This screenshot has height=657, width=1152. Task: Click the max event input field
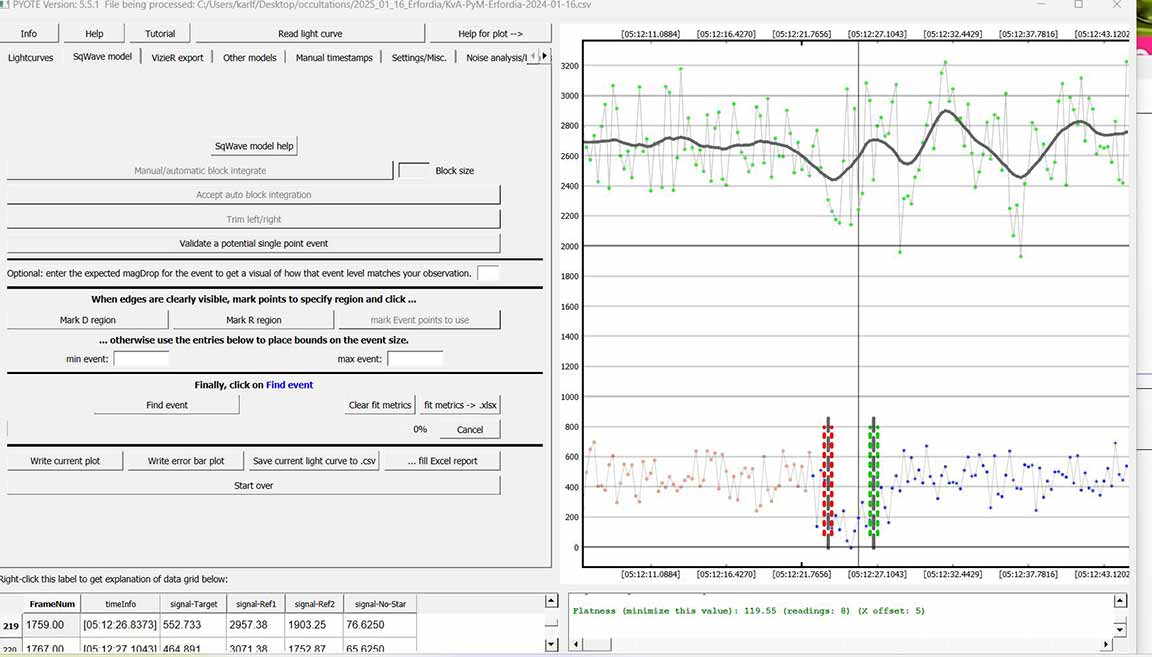coord(415,359)
